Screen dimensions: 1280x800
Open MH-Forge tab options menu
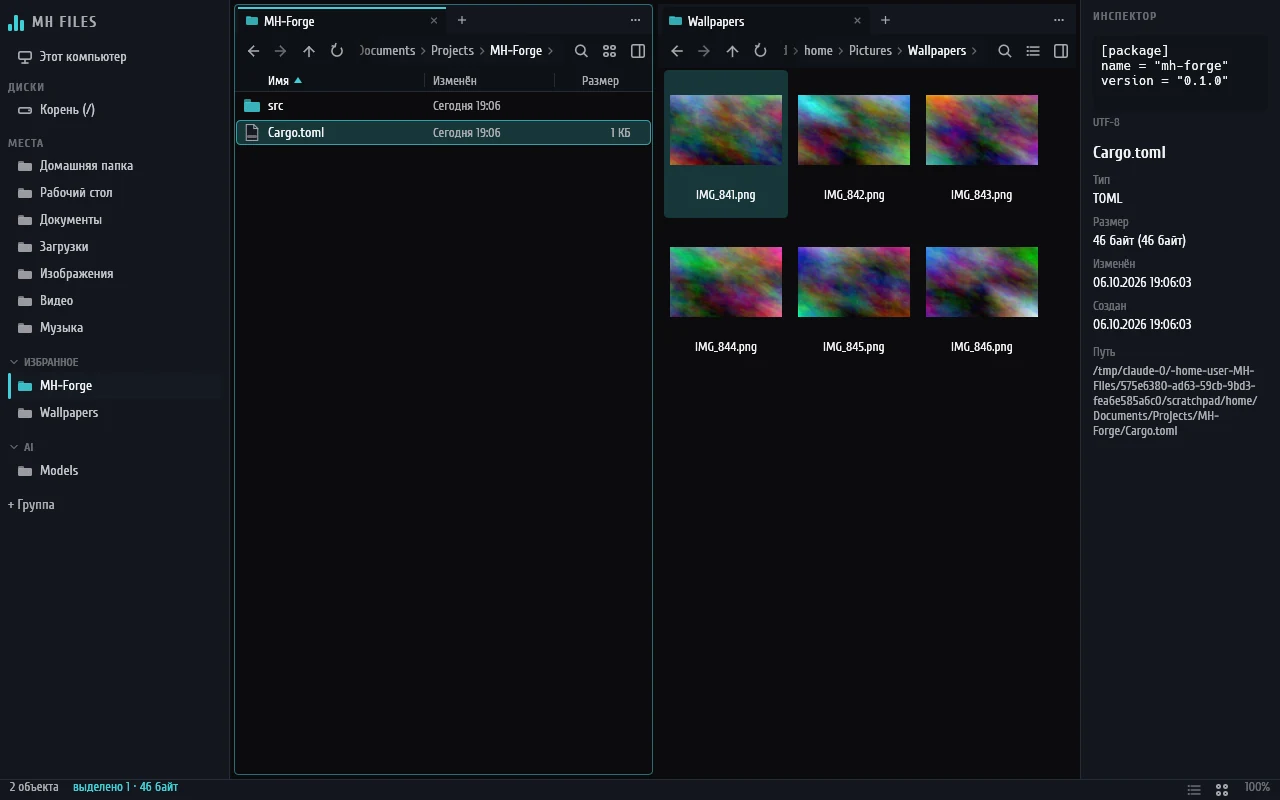click(635, 20)
